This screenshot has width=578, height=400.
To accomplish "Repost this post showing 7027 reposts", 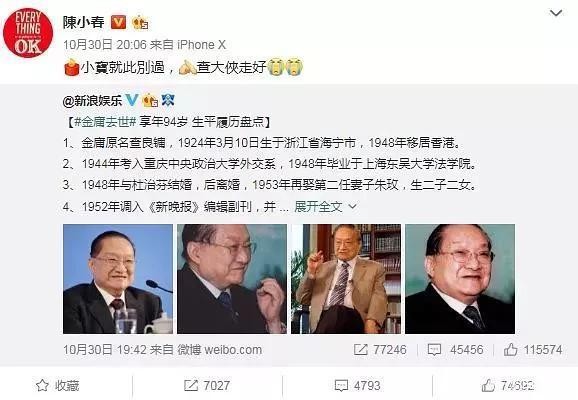I will 207,386.
